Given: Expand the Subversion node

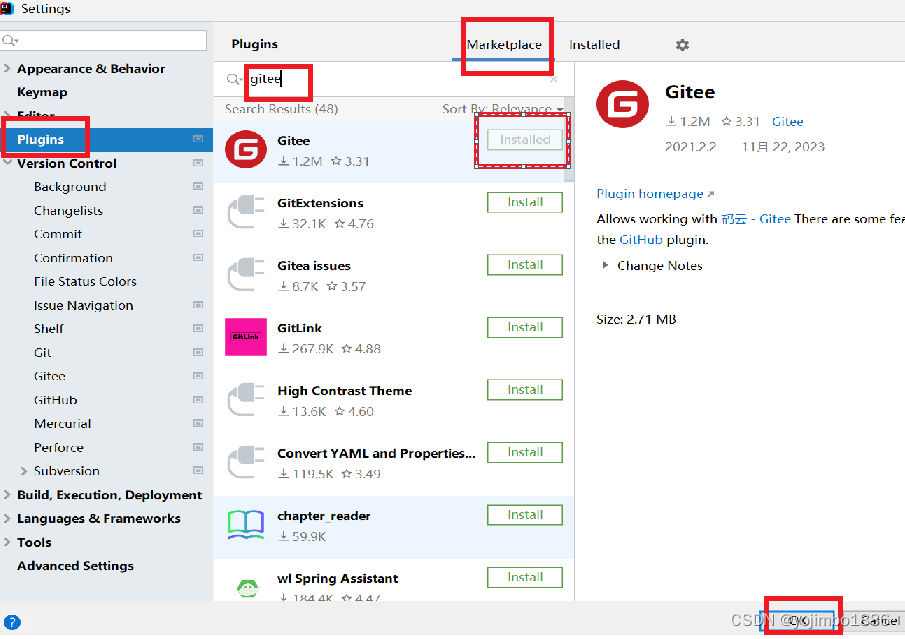Looking at the screenshot, I should click(24, 471).
